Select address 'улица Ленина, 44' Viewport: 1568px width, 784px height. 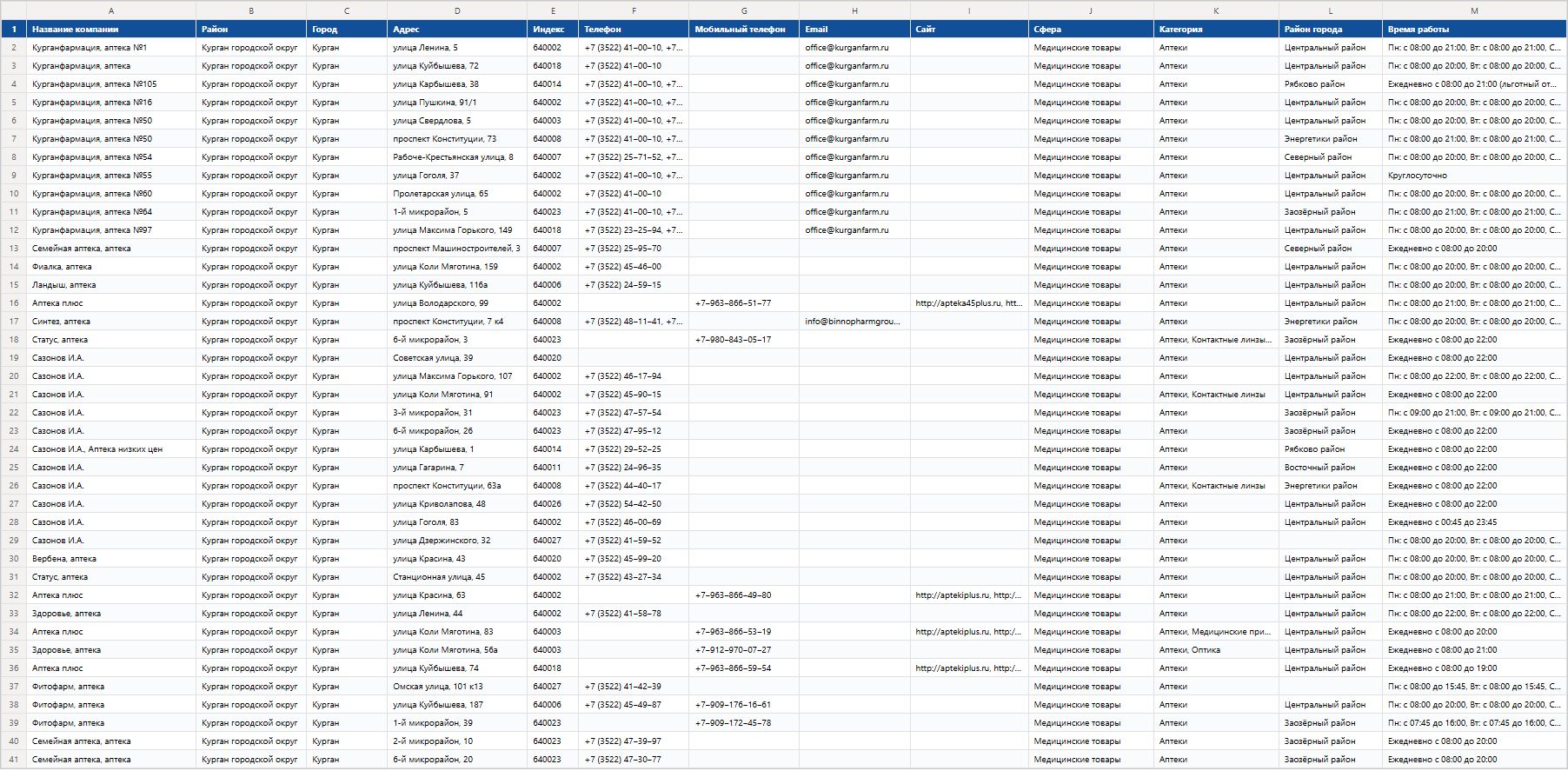457,614
